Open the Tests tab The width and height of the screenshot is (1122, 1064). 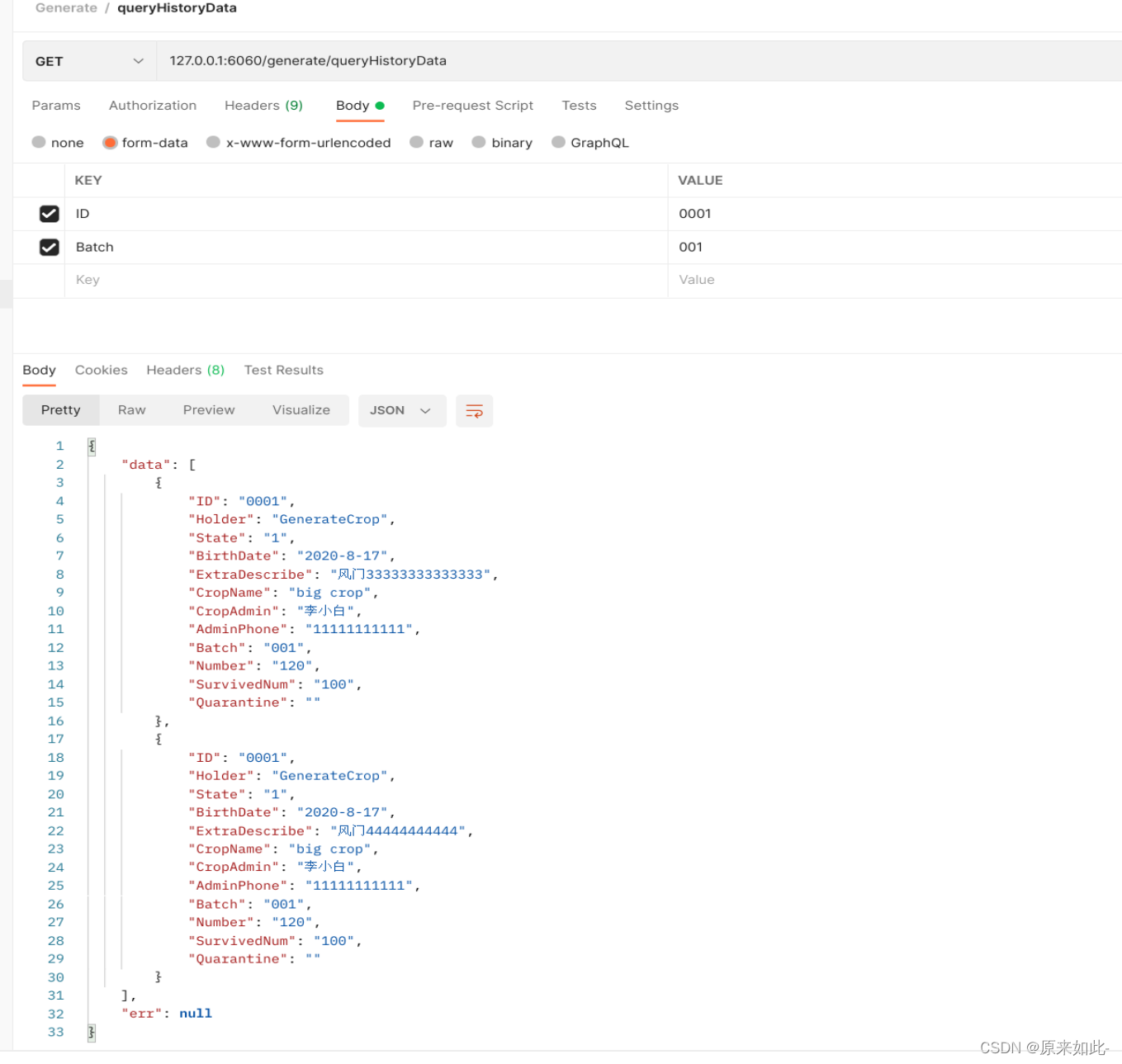579,106
